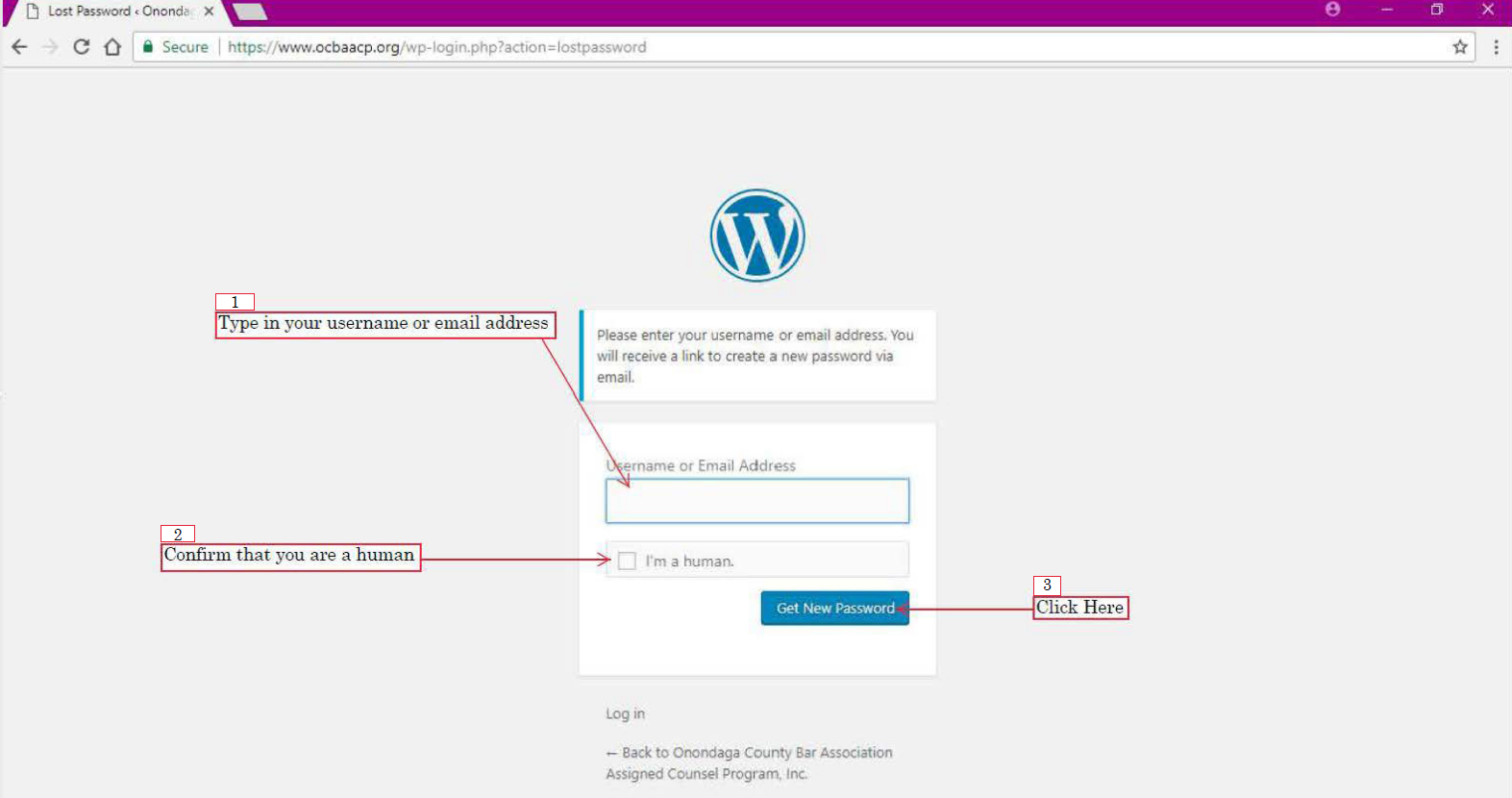
Task: Click the green Secure padlock icon
Action: tap(148, 46)
